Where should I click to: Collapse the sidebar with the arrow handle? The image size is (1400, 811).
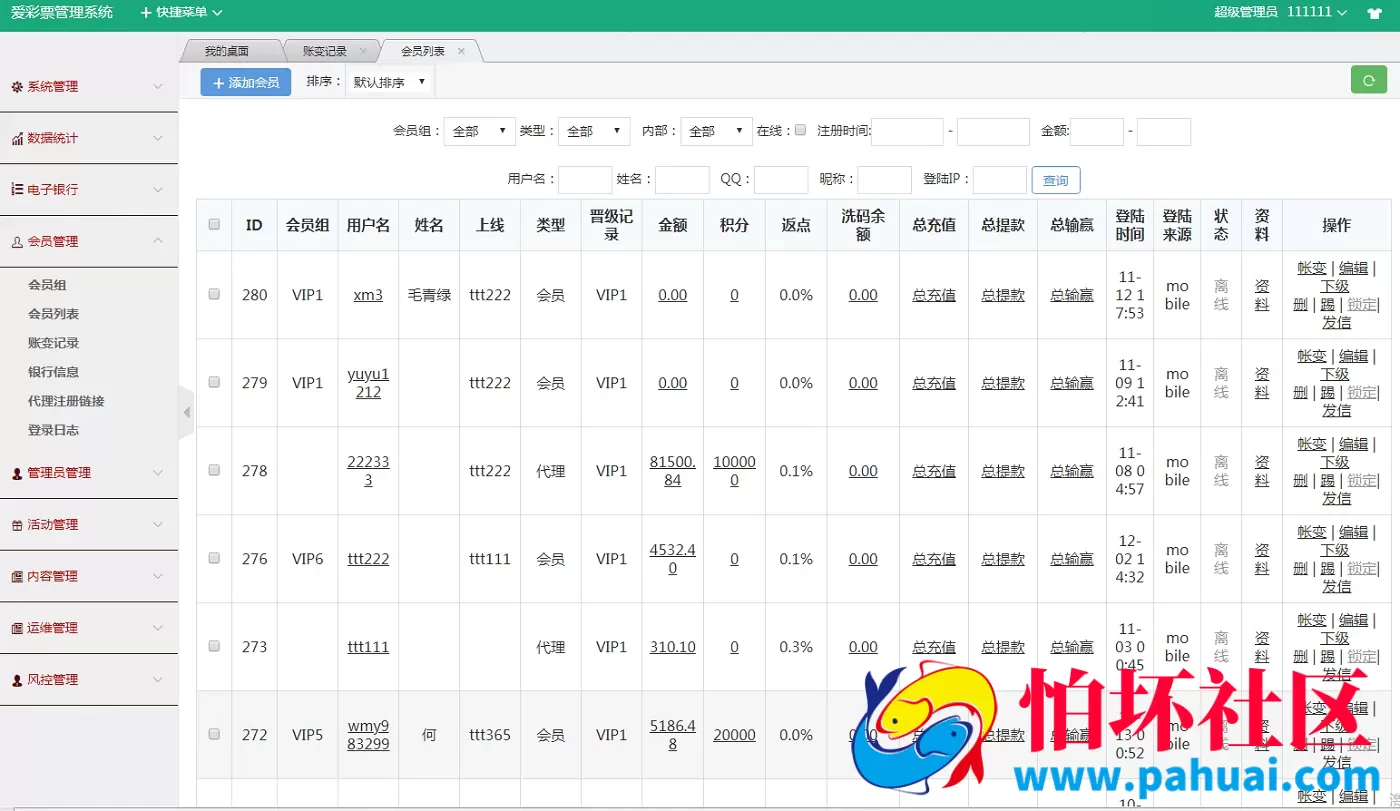[186, 412]
